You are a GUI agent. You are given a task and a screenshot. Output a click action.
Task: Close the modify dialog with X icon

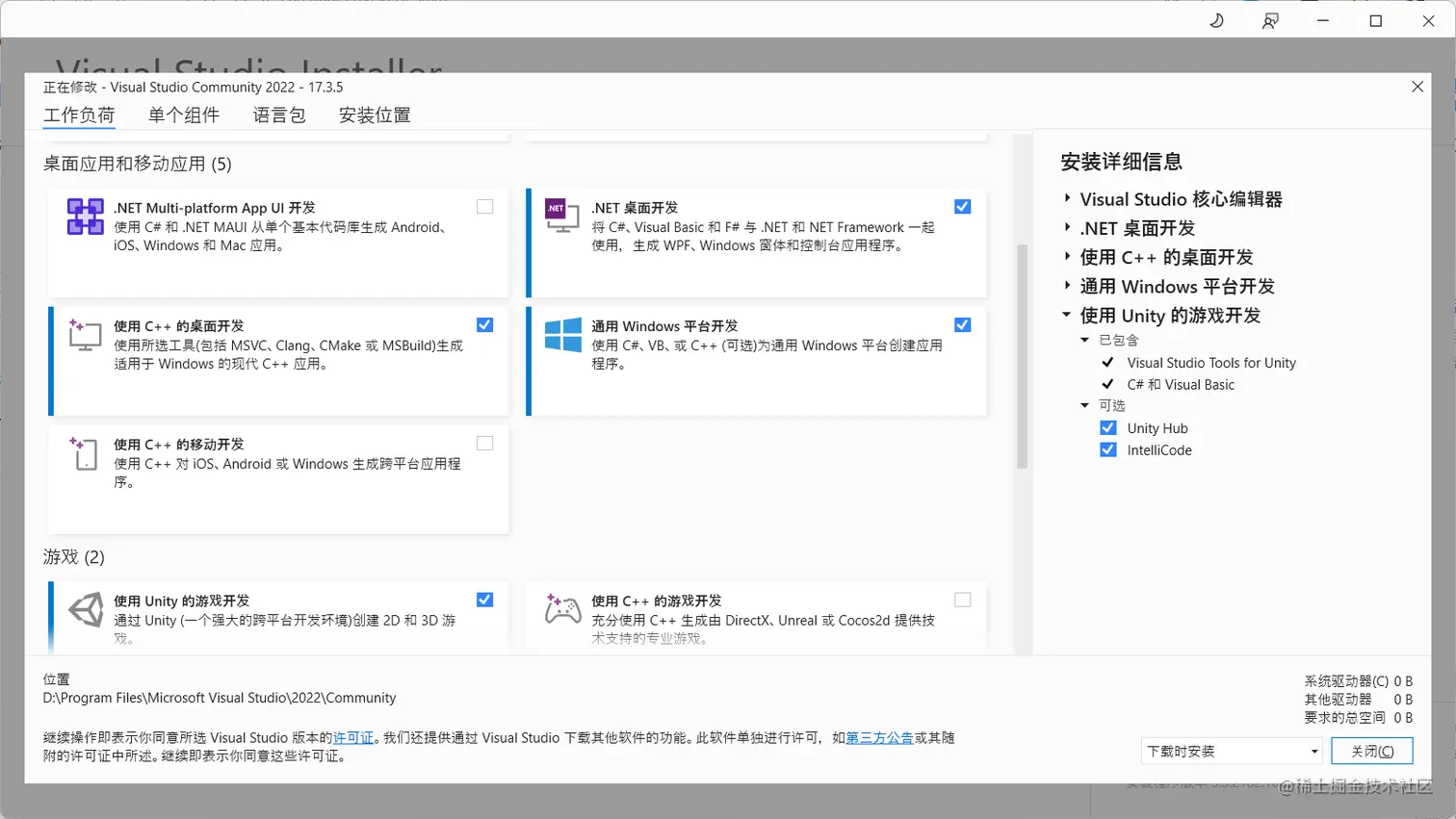point(1417,87)
